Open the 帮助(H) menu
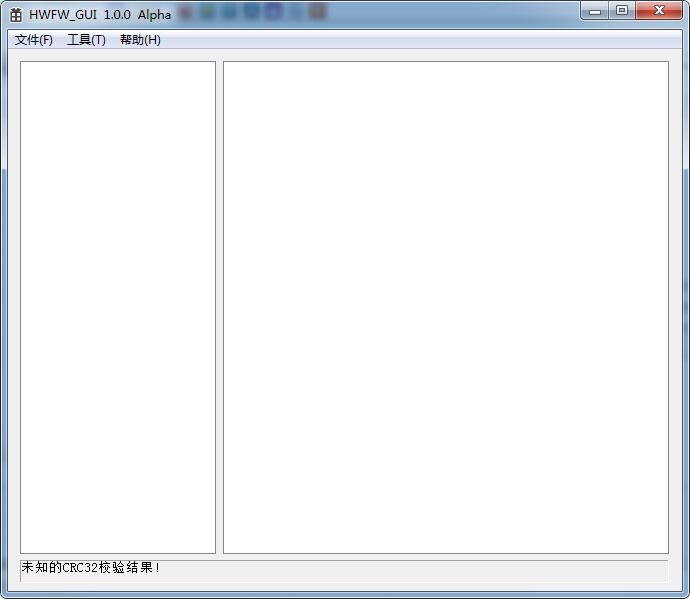This screenshot has width=690, height=599. click(140, 40)
